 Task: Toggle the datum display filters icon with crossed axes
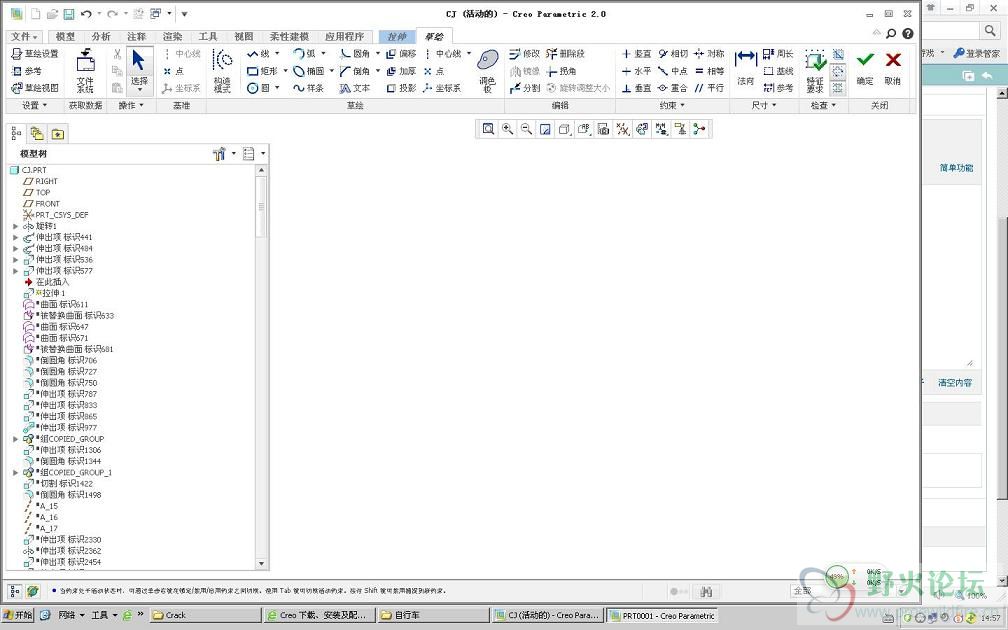(x=622, y=129)
